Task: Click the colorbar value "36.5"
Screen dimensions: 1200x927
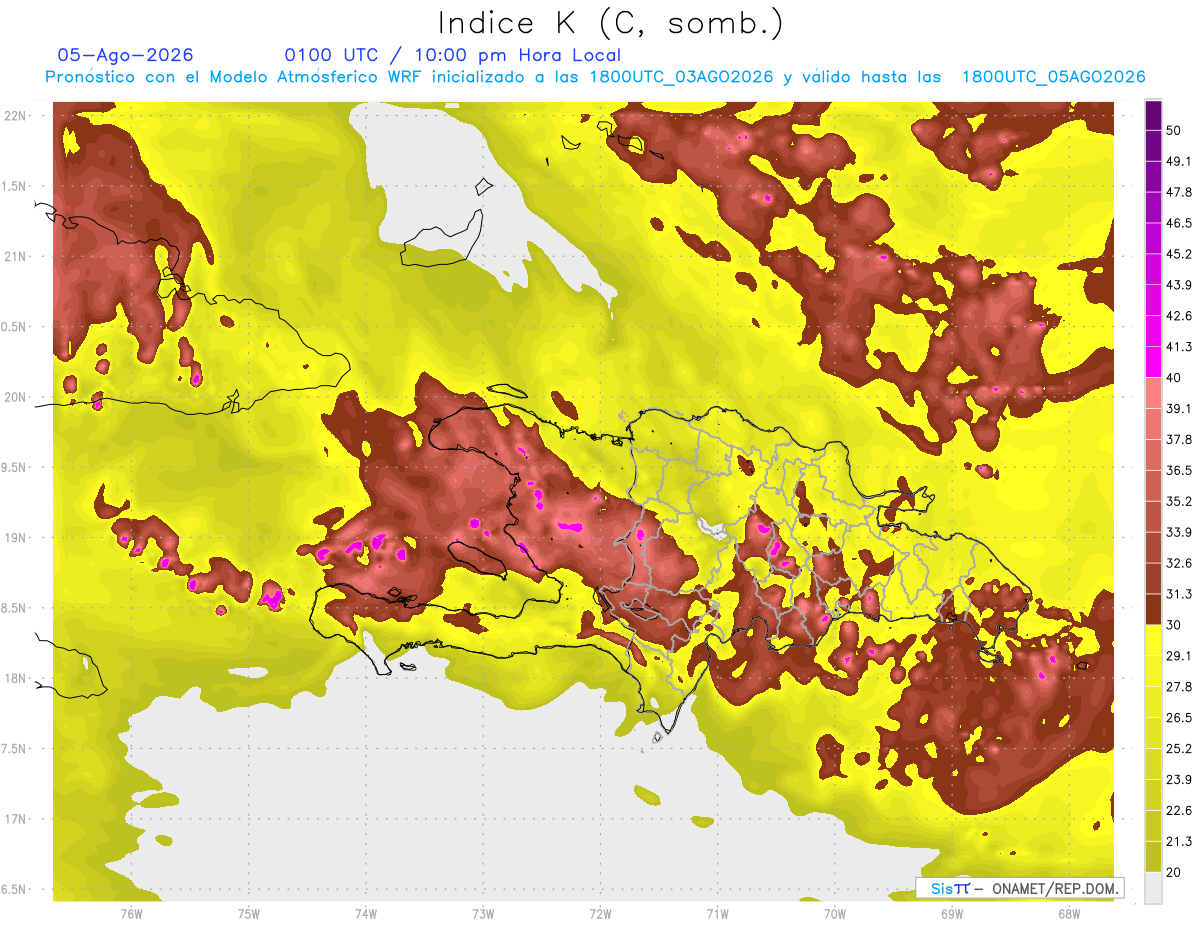Action: 1178,470
